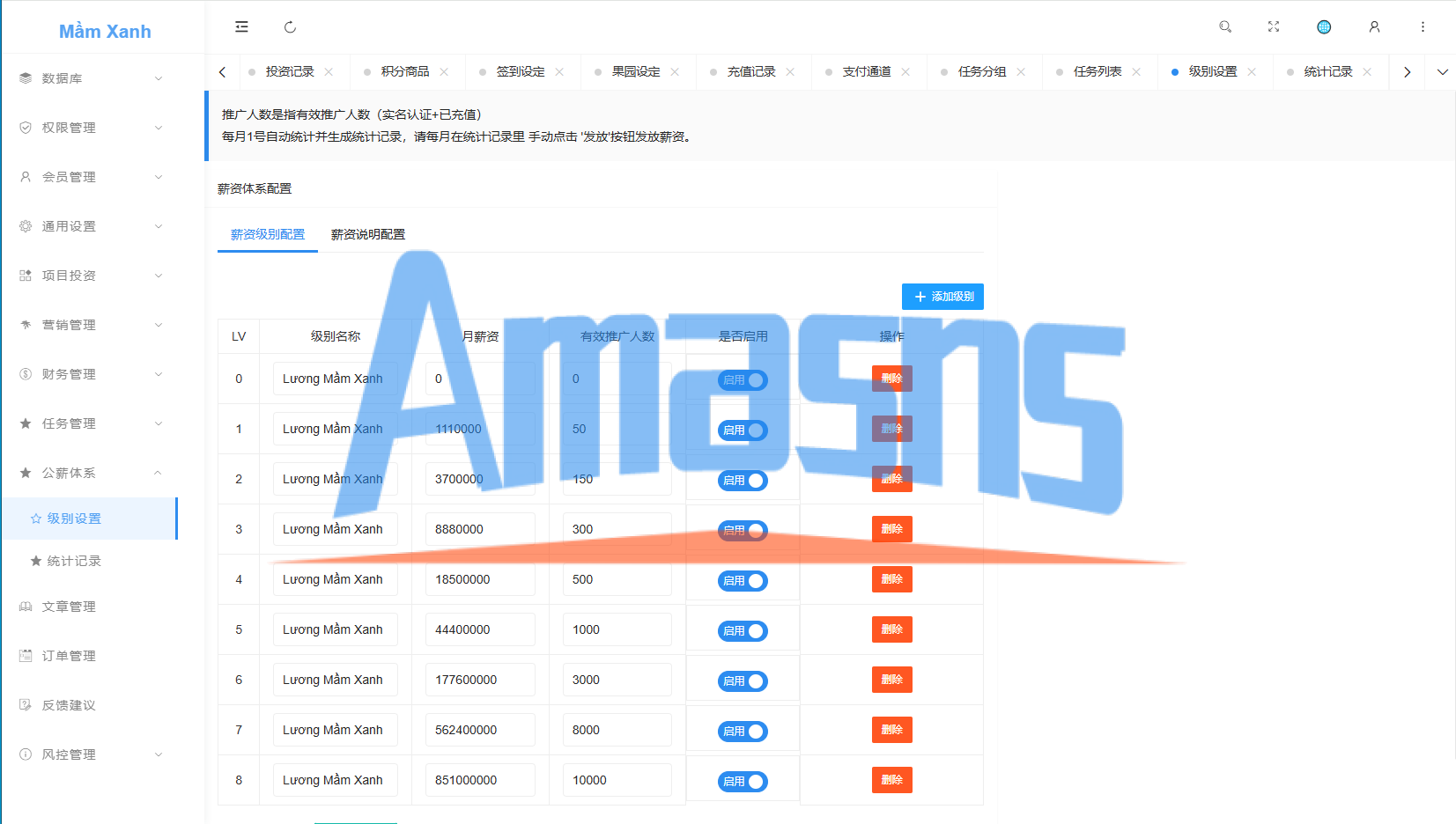This screenshot has height=824, width=1456.
Task: Toggle the 启用 switch for level 1
Action: pyautogui.click(x=743, y=430)
